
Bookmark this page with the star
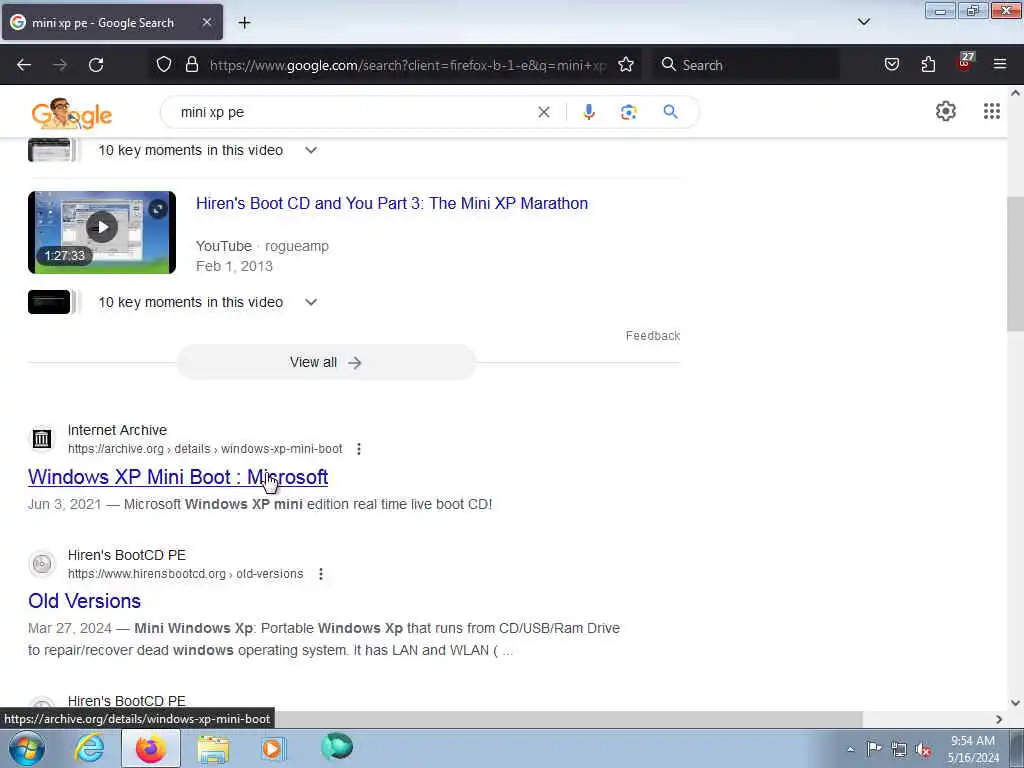(626, 64)
